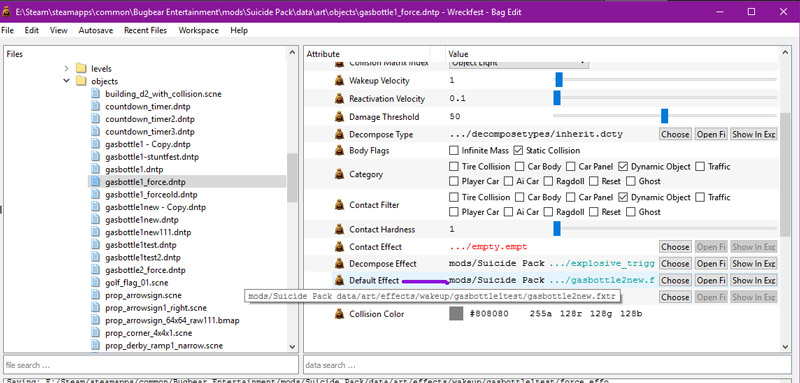
Task: Click Show In Explorer for Decompose Effect
Action: coord(754,264)
